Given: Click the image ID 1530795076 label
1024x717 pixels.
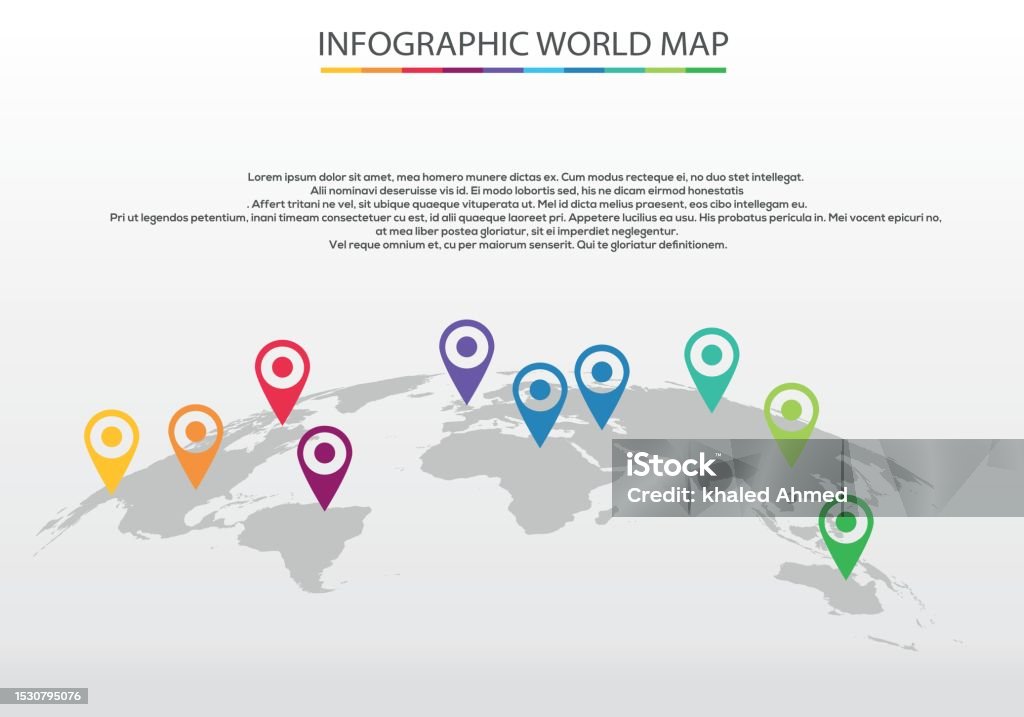Looking at the screenshot, I should click(48, 696).
